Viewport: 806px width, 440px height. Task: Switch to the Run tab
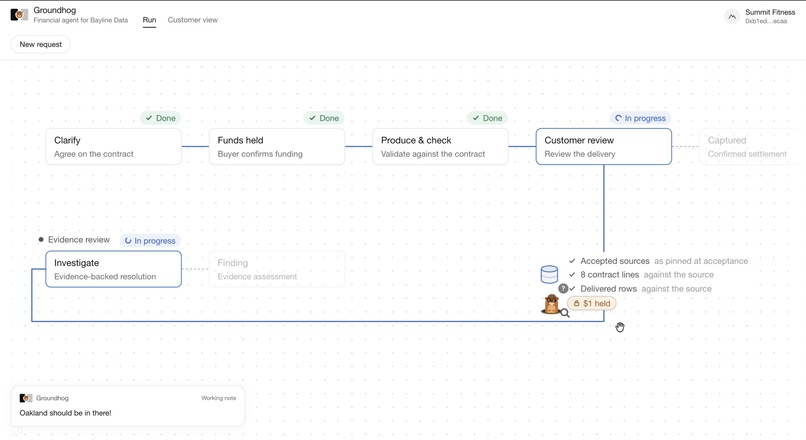[149, 20]
